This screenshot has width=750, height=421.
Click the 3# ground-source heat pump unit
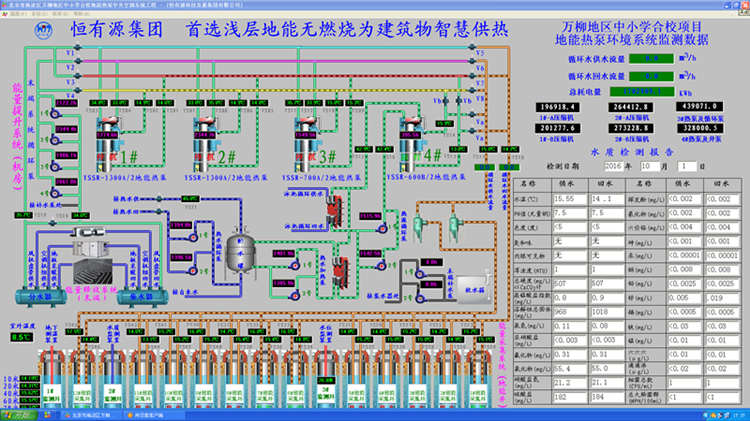tap(307, 144)
